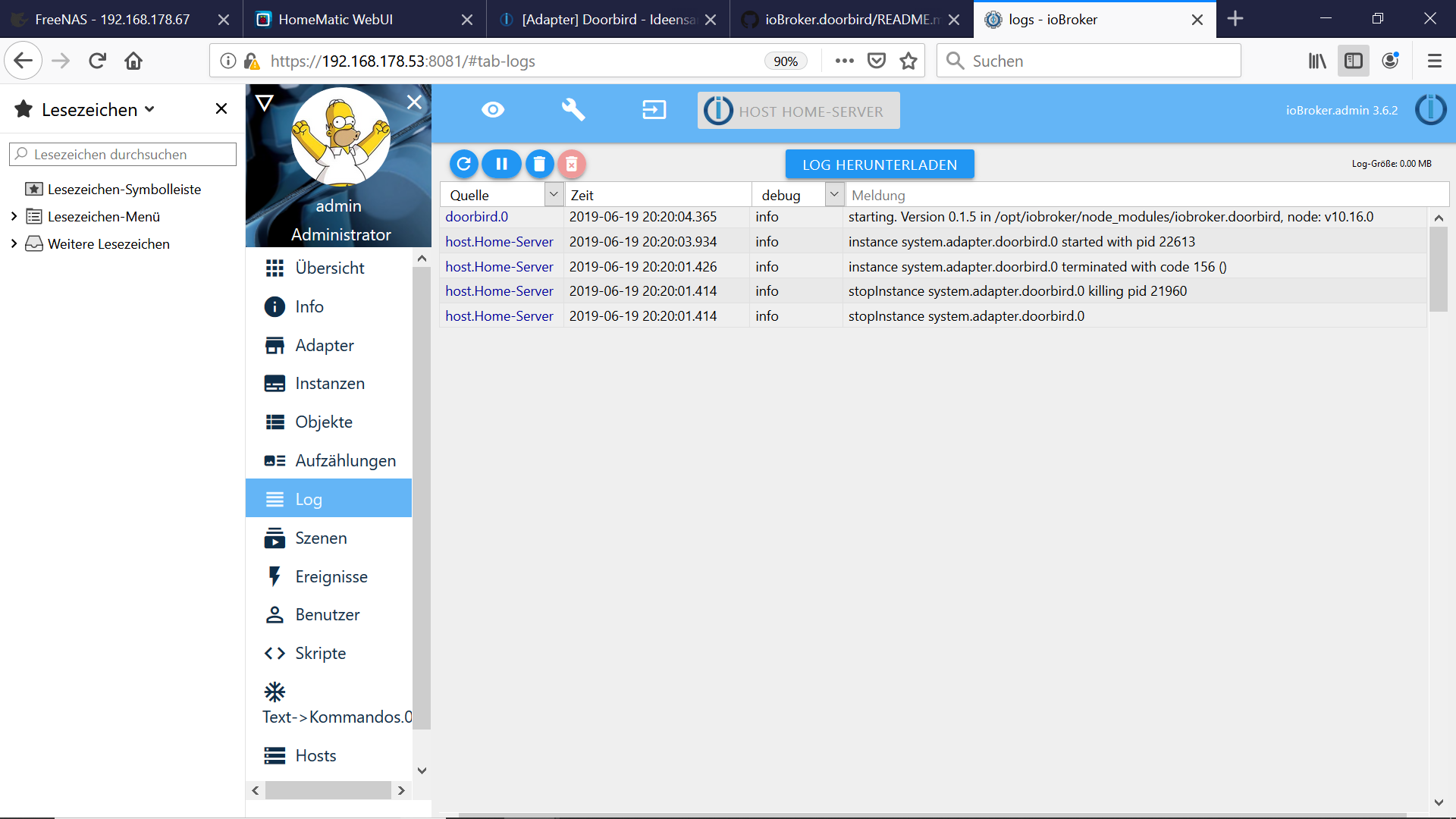
Task: Open the Firefox account icon
Action: (x=1390, y=61)
